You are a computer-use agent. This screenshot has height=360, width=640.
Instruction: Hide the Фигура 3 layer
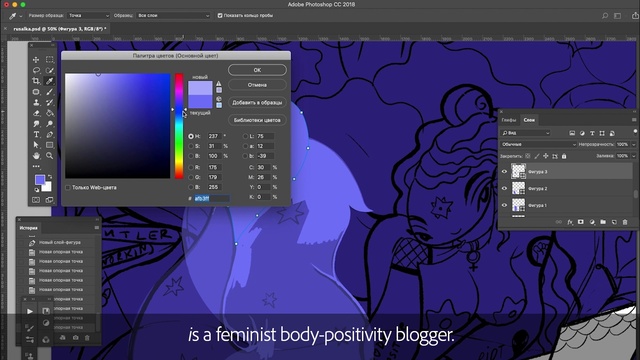(504, 172)
